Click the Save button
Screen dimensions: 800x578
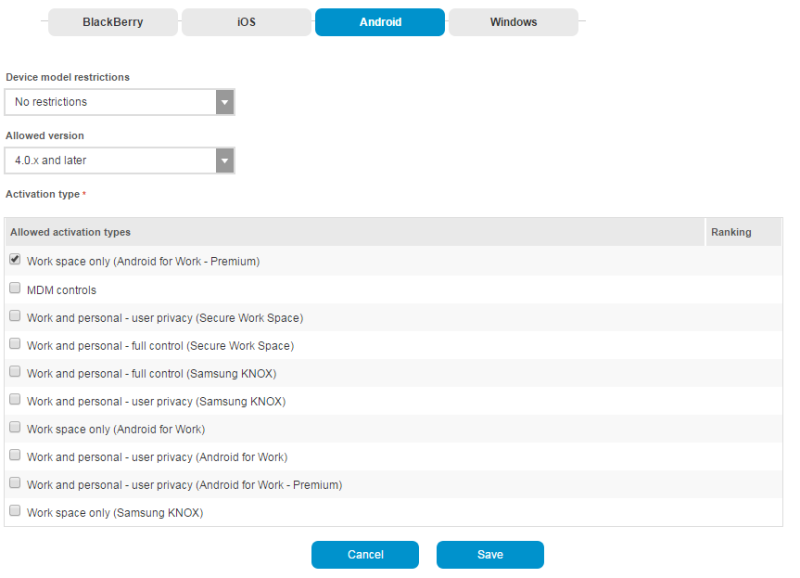click(x=490, y=555)
